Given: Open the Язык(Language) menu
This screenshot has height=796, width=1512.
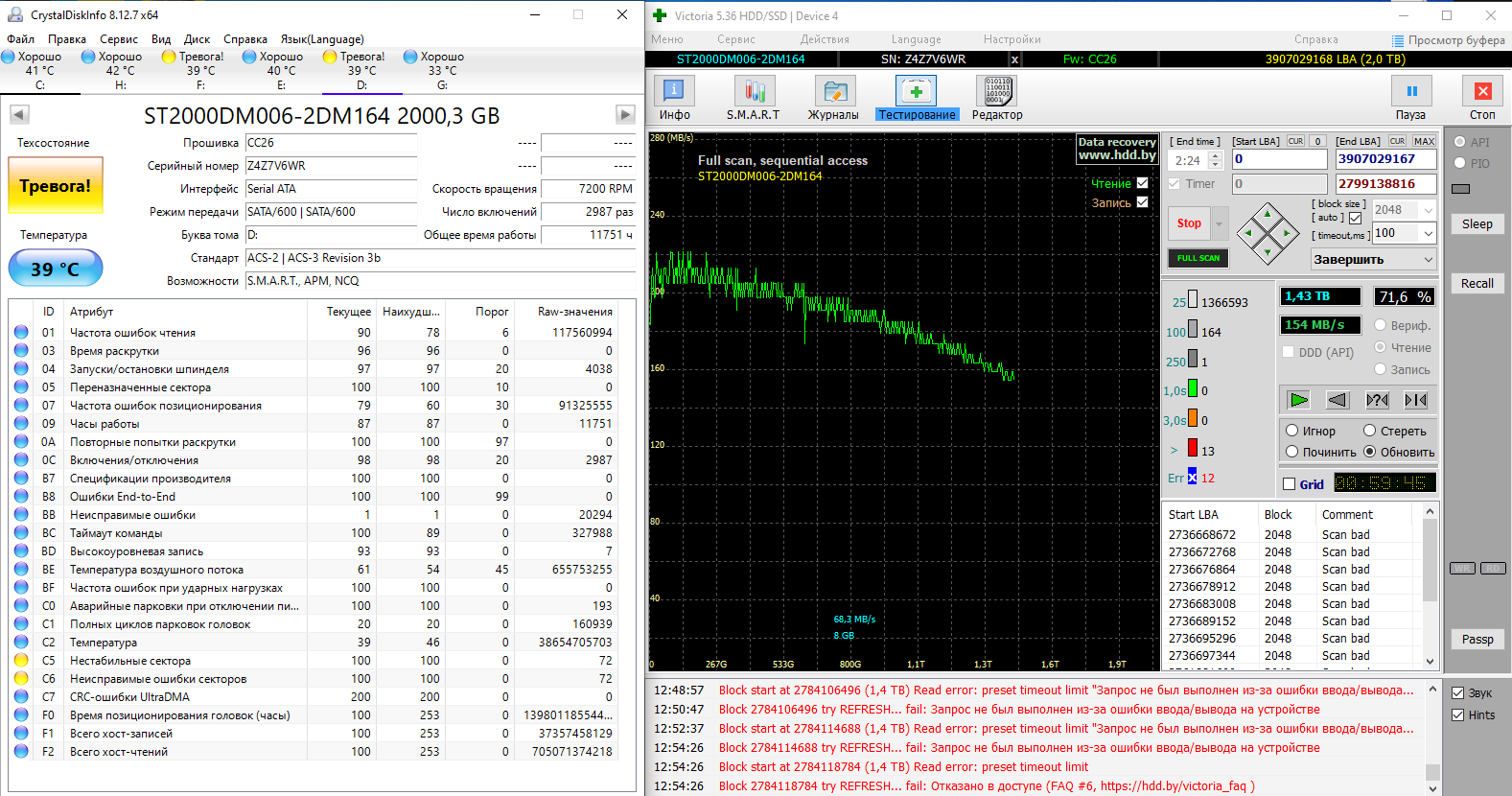Looking at the screenshot, I should click(321, 39).
